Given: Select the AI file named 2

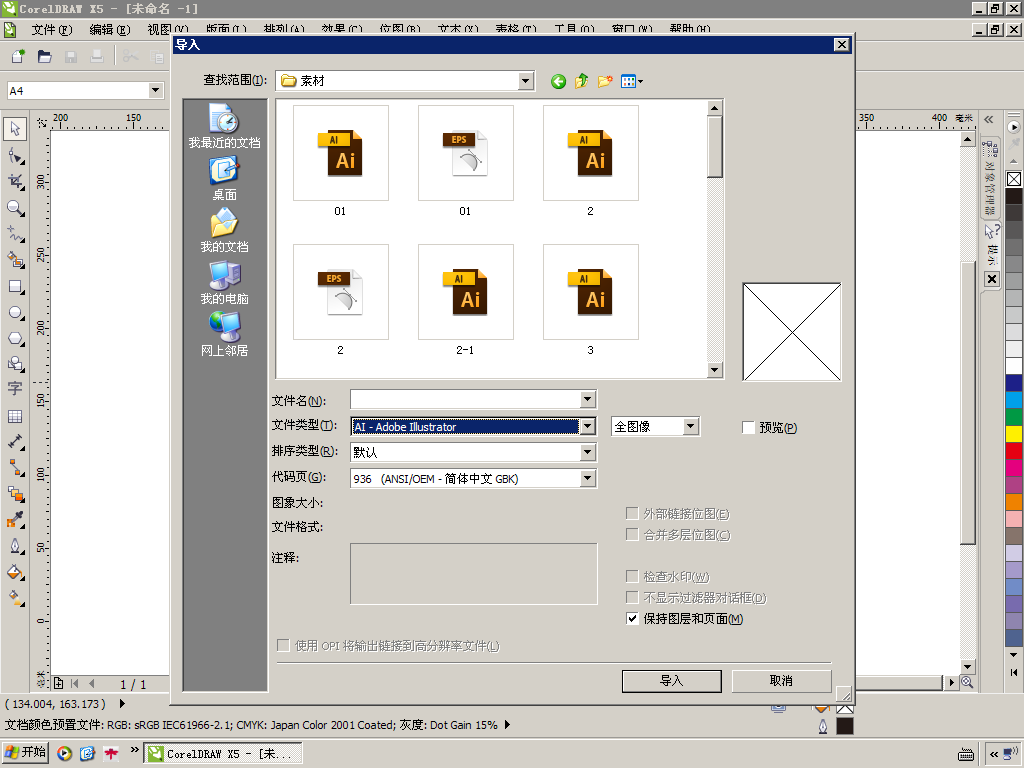Looking at the screenshot, I should pos(590,161).
